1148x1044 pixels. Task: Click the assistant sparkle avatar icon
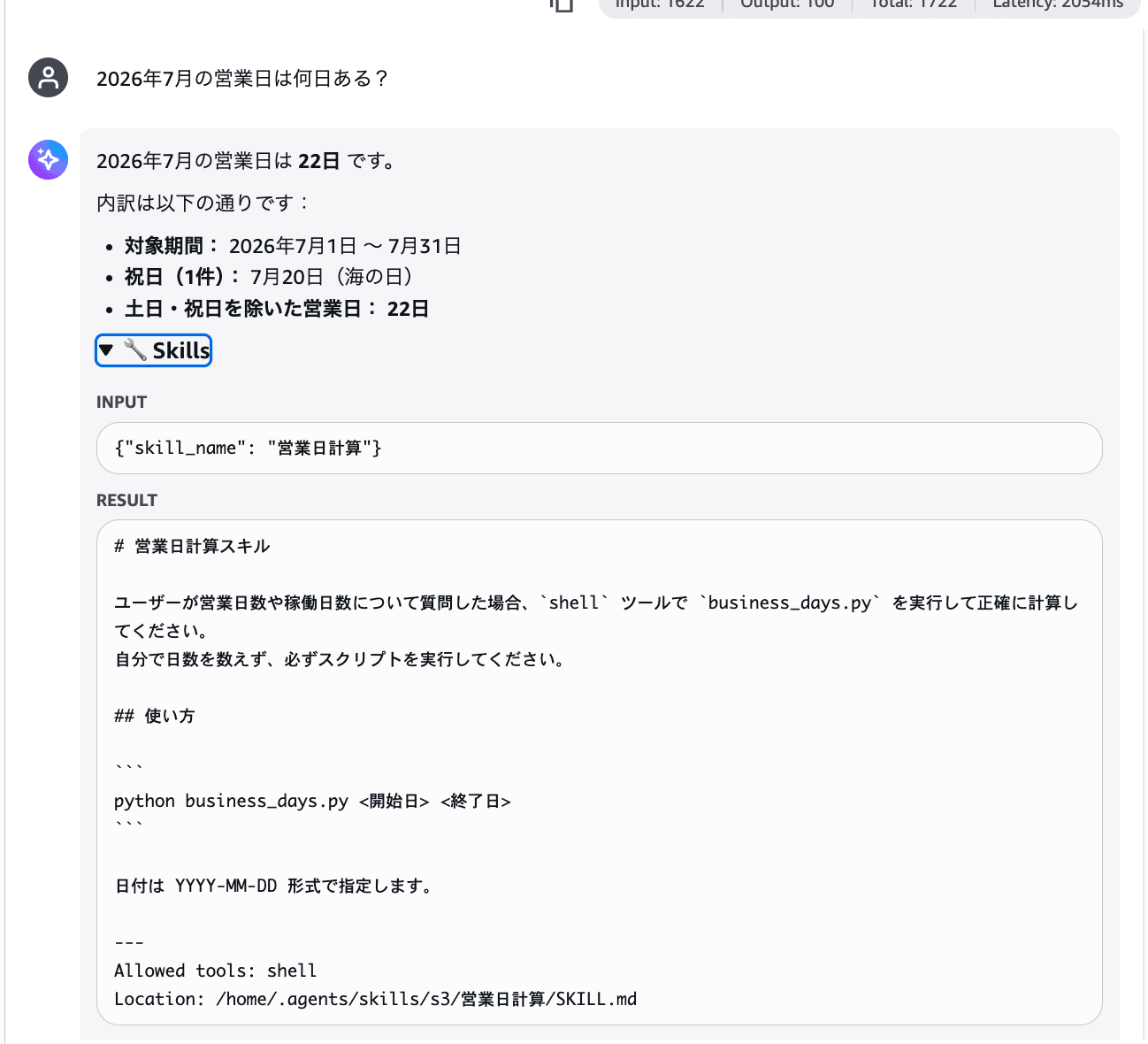48,160
